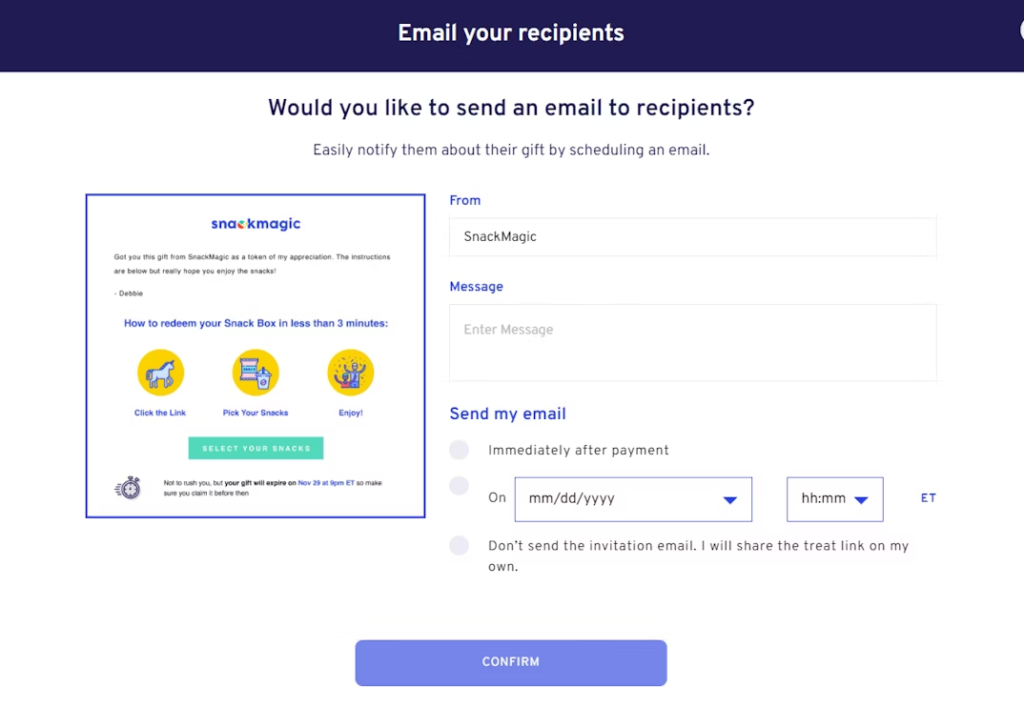Screen dimensions: 1024x707
Task: Click the 'Send my email' section heading
Action: (507, 413)
